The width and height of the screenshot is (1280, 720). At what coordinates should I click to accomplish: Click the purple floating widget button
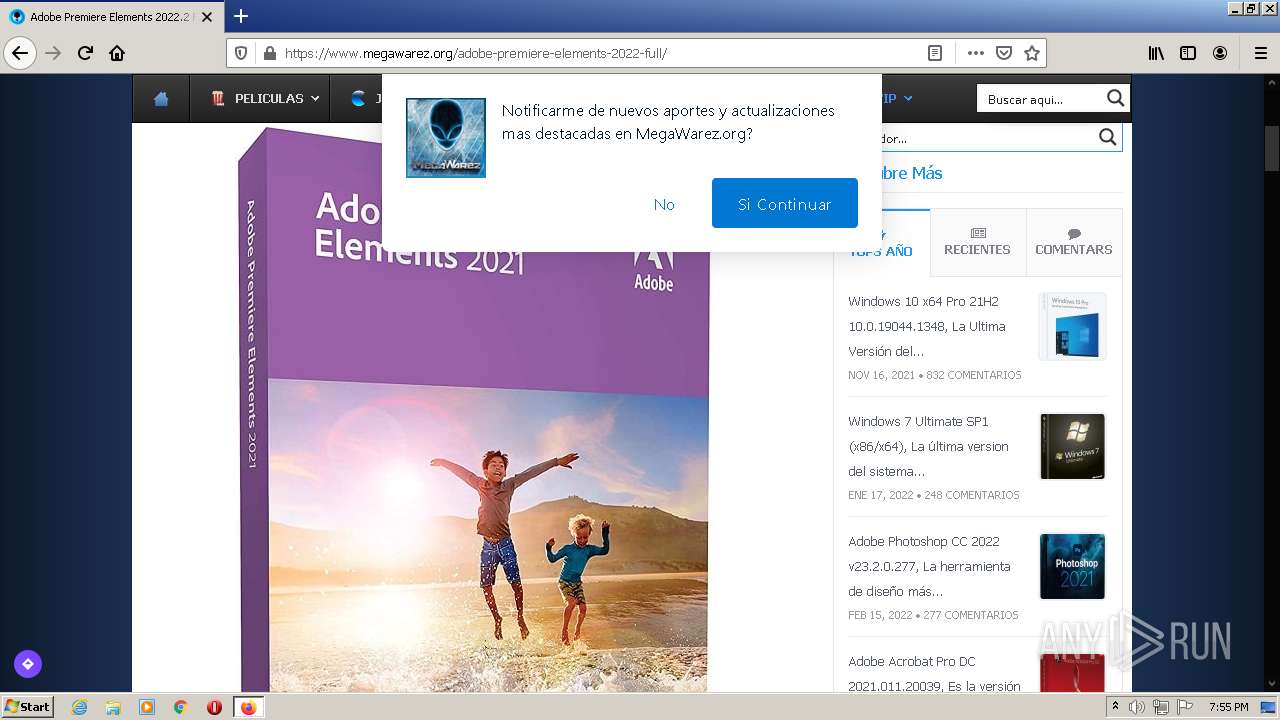pyautogui.click(x=28, y=663)
